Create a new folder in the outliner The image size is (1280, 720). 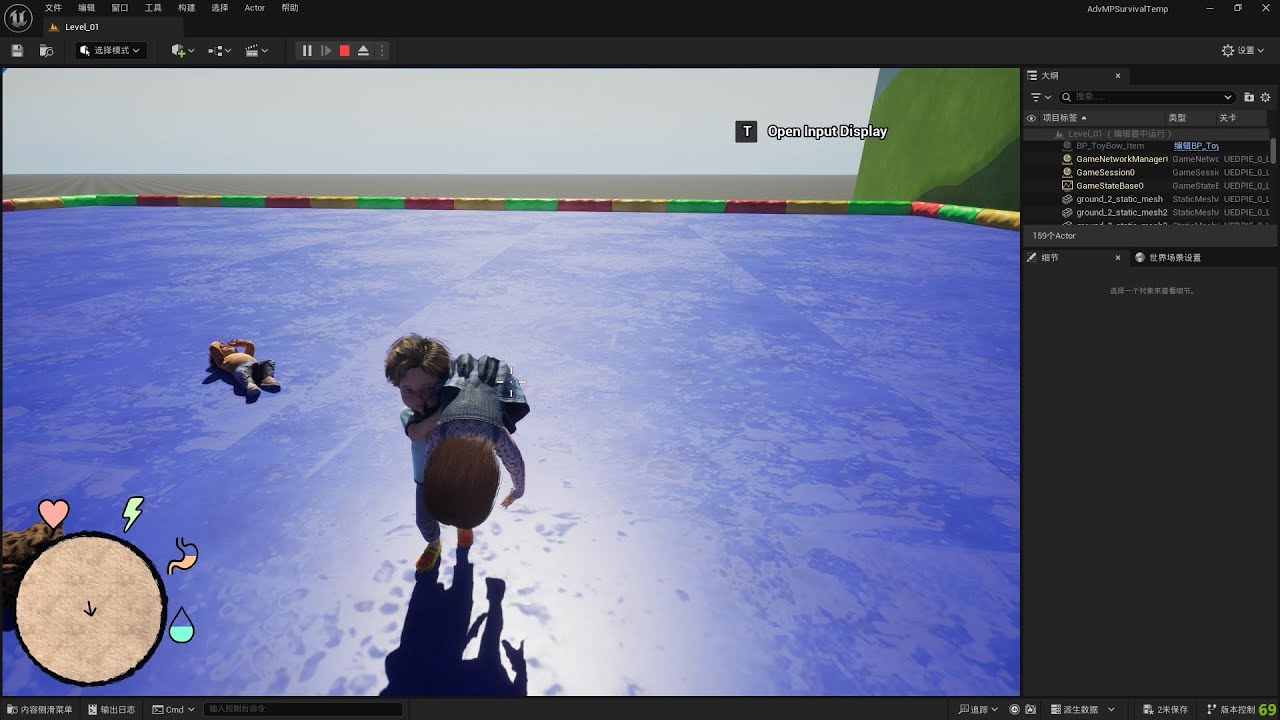(x=1249, y=97)
